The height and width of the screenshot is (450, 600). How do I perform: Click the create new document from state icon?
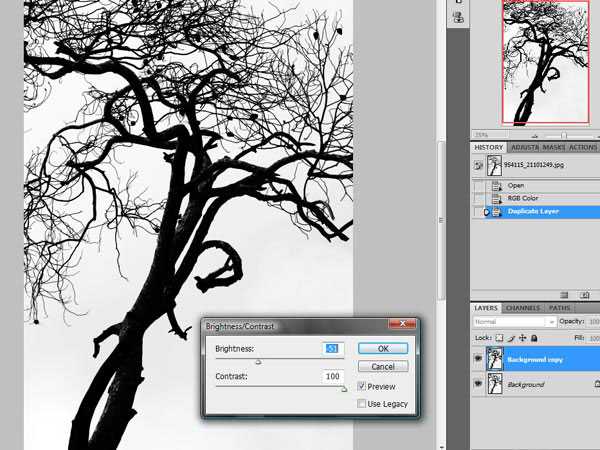click(x=564, y=295)
